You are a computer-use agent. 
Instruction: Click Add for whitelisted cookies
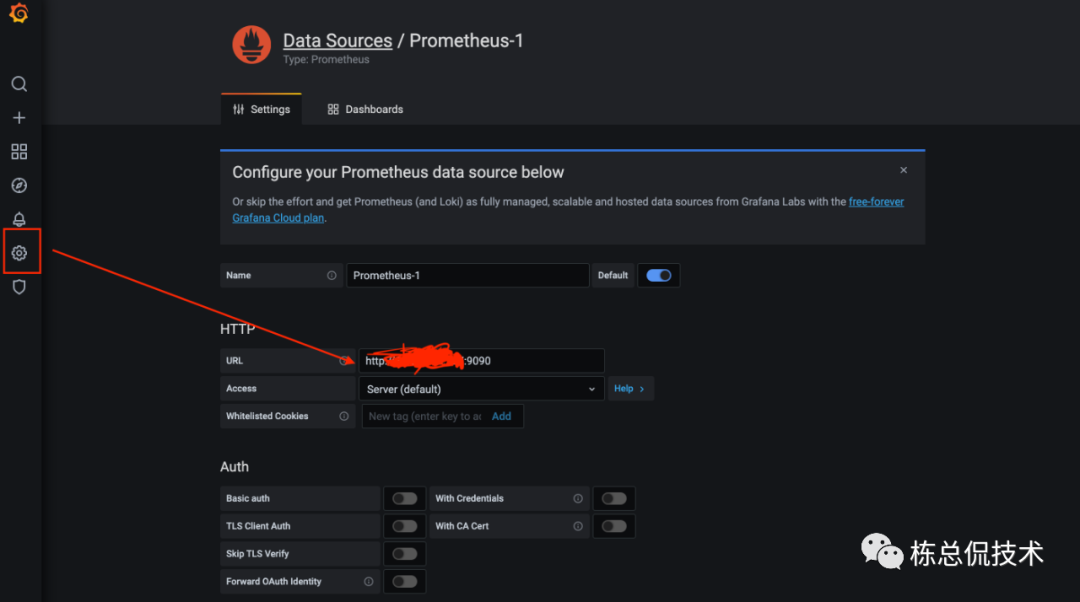click(x=501, y=416)
